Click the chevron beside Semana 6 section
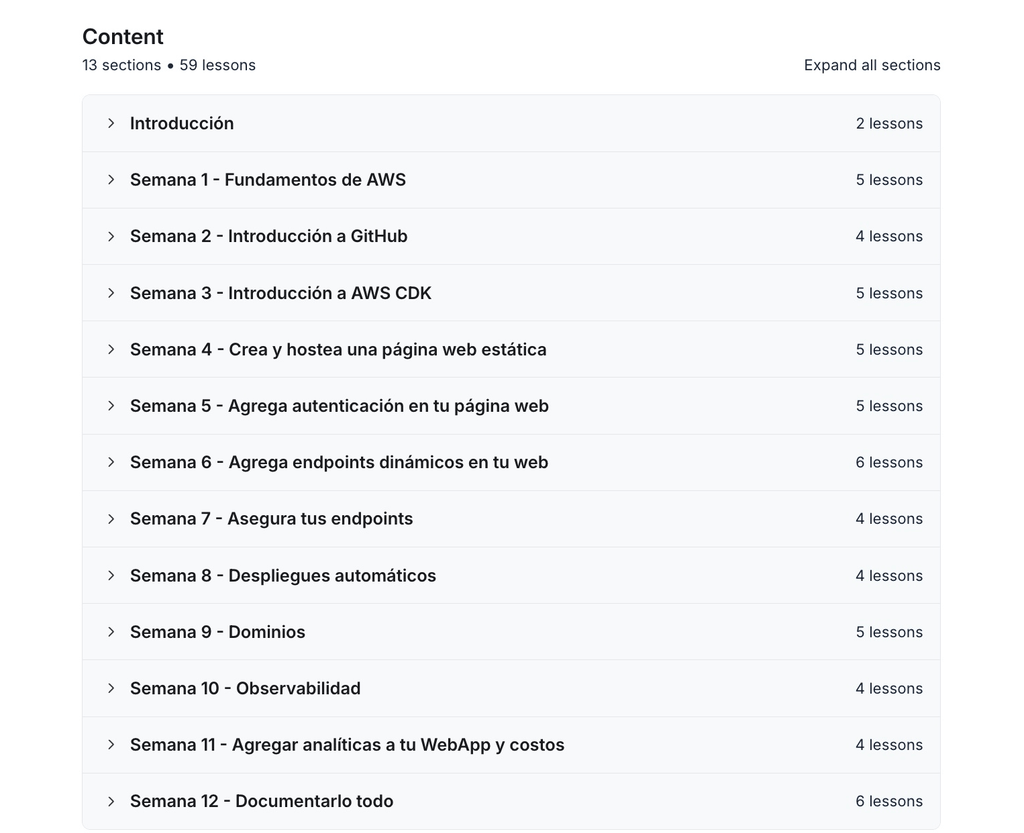Screen dimensions: 1024x833 111,462
